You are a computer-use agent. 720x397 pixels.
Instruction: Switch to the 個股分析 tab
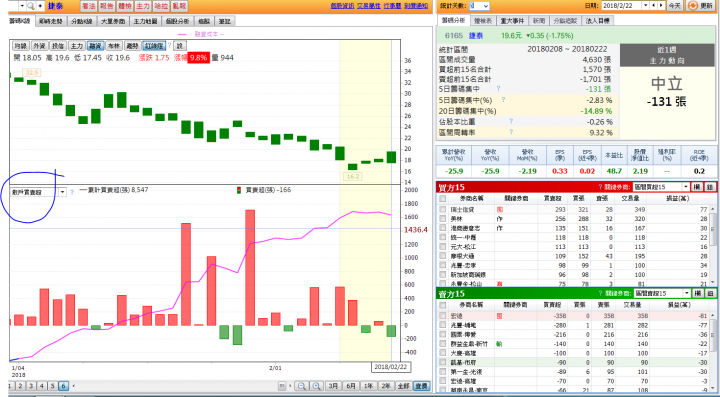177,21
